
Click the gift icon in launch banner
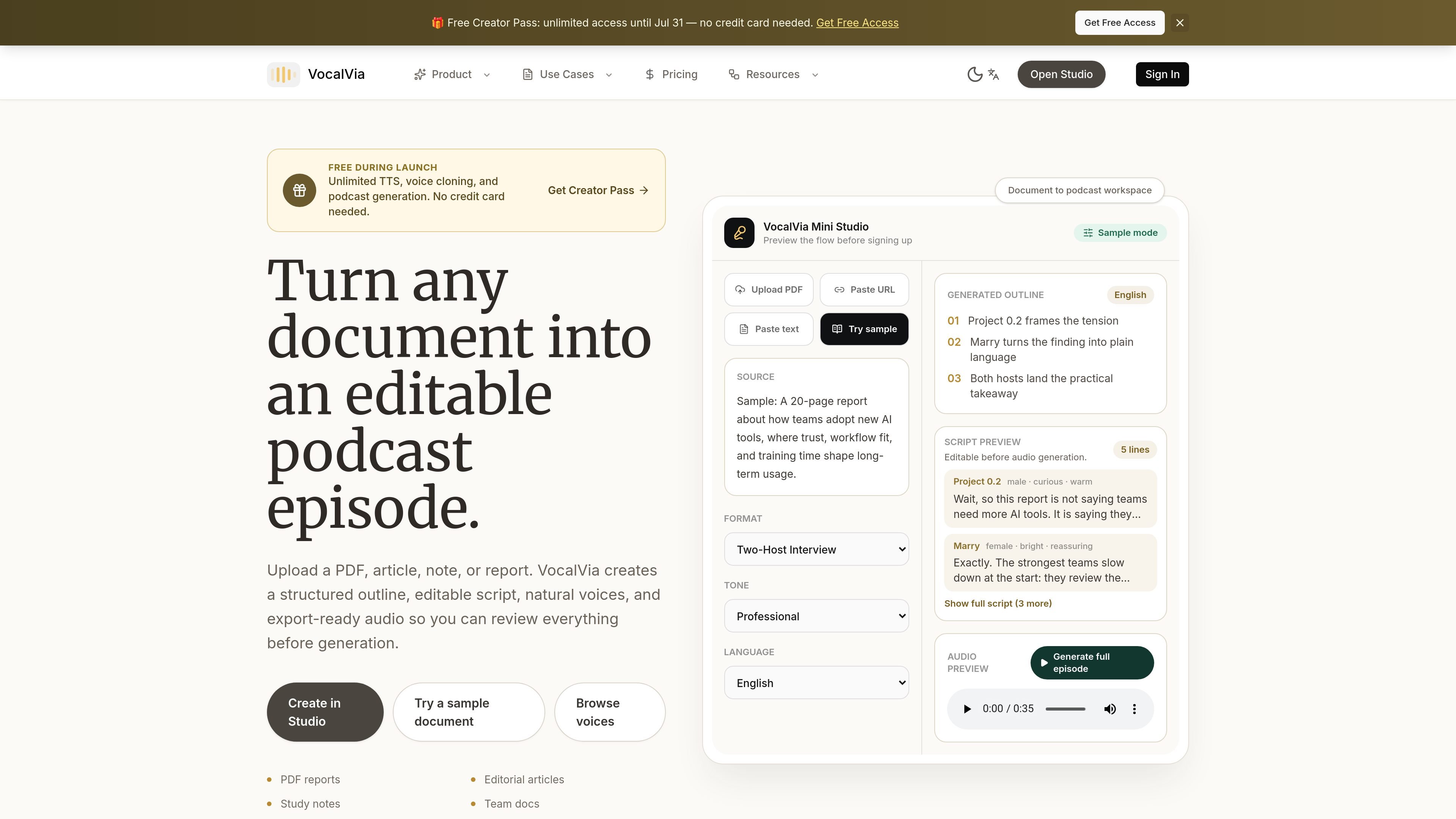point(300,190)
